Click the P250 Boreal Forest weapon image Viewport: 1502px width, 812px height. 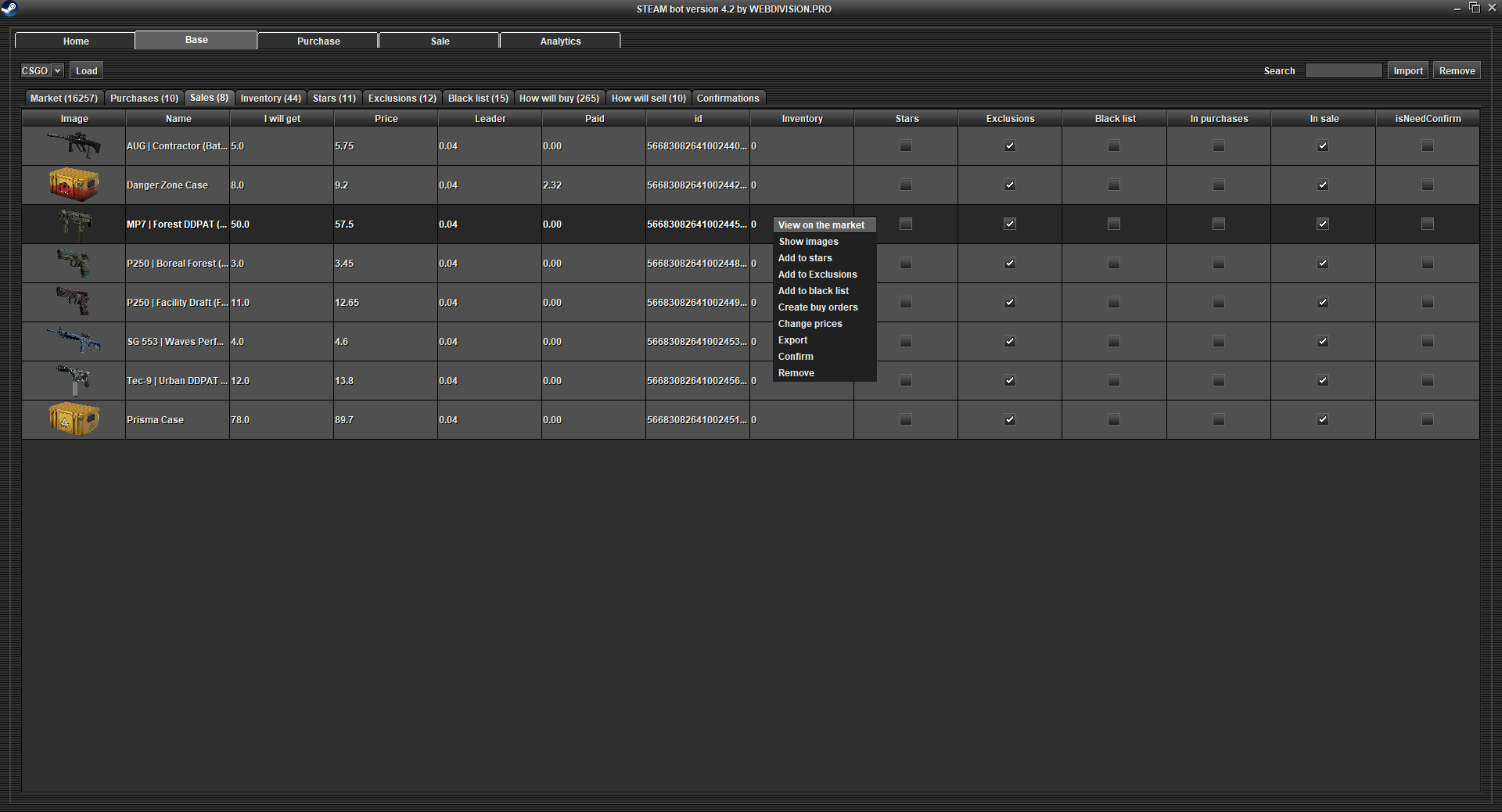[74, 263]
